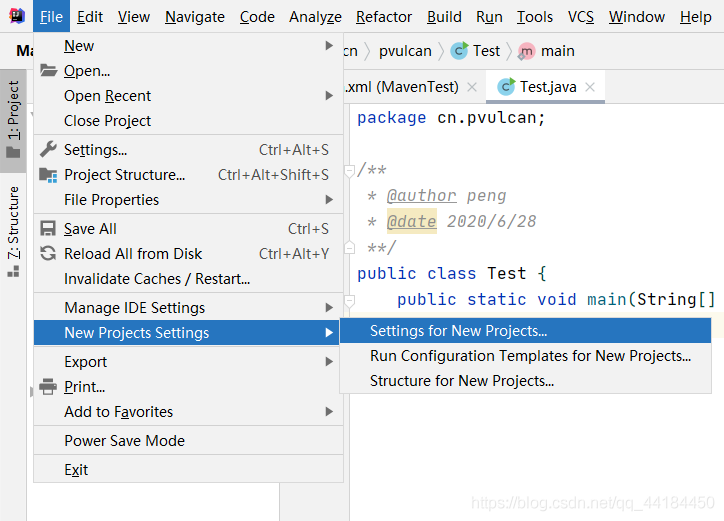
Task: Choose Structure for New Projects
Action: [461, 381]
